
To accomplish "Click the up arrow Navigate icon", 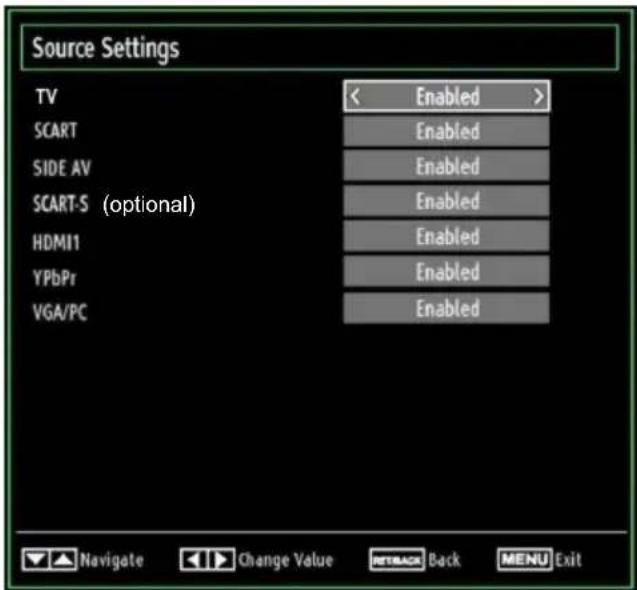I will click(63, 560).
